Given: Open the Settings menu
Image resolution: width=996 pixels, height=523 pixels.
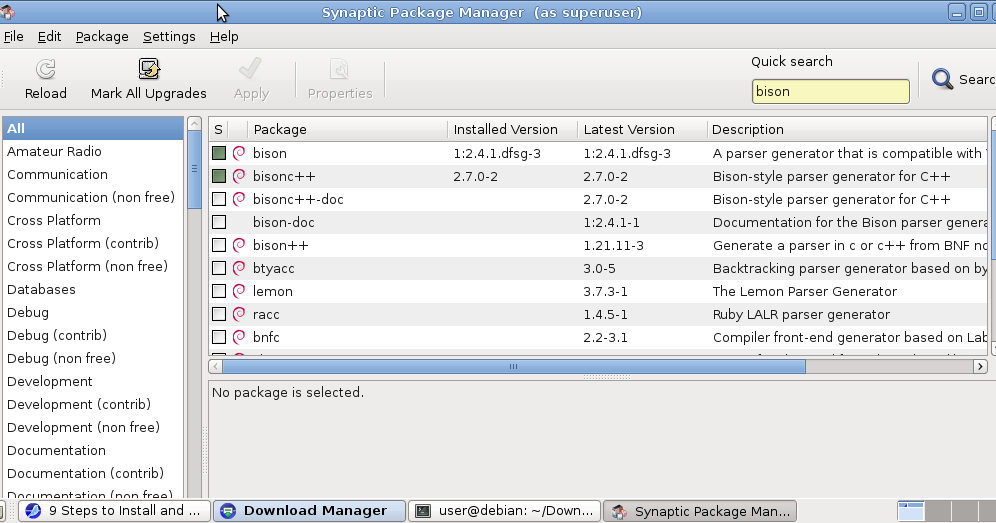Looking at the screenshot, I should click(x=169, y=37).
